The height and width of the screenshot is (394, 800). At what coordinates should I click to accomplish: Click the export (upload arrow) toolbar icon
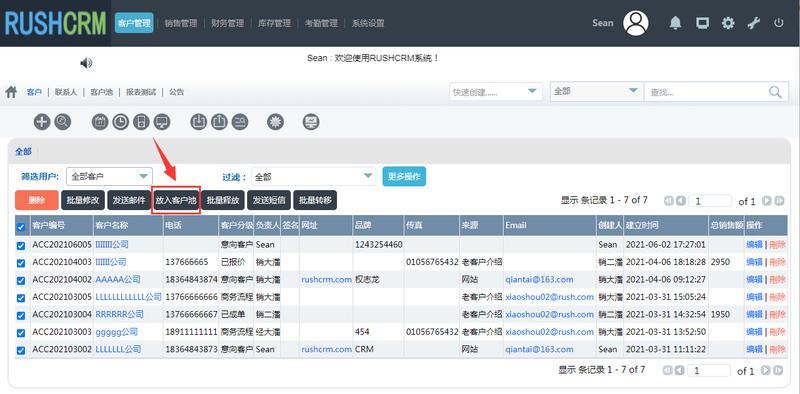coord(219,122)
